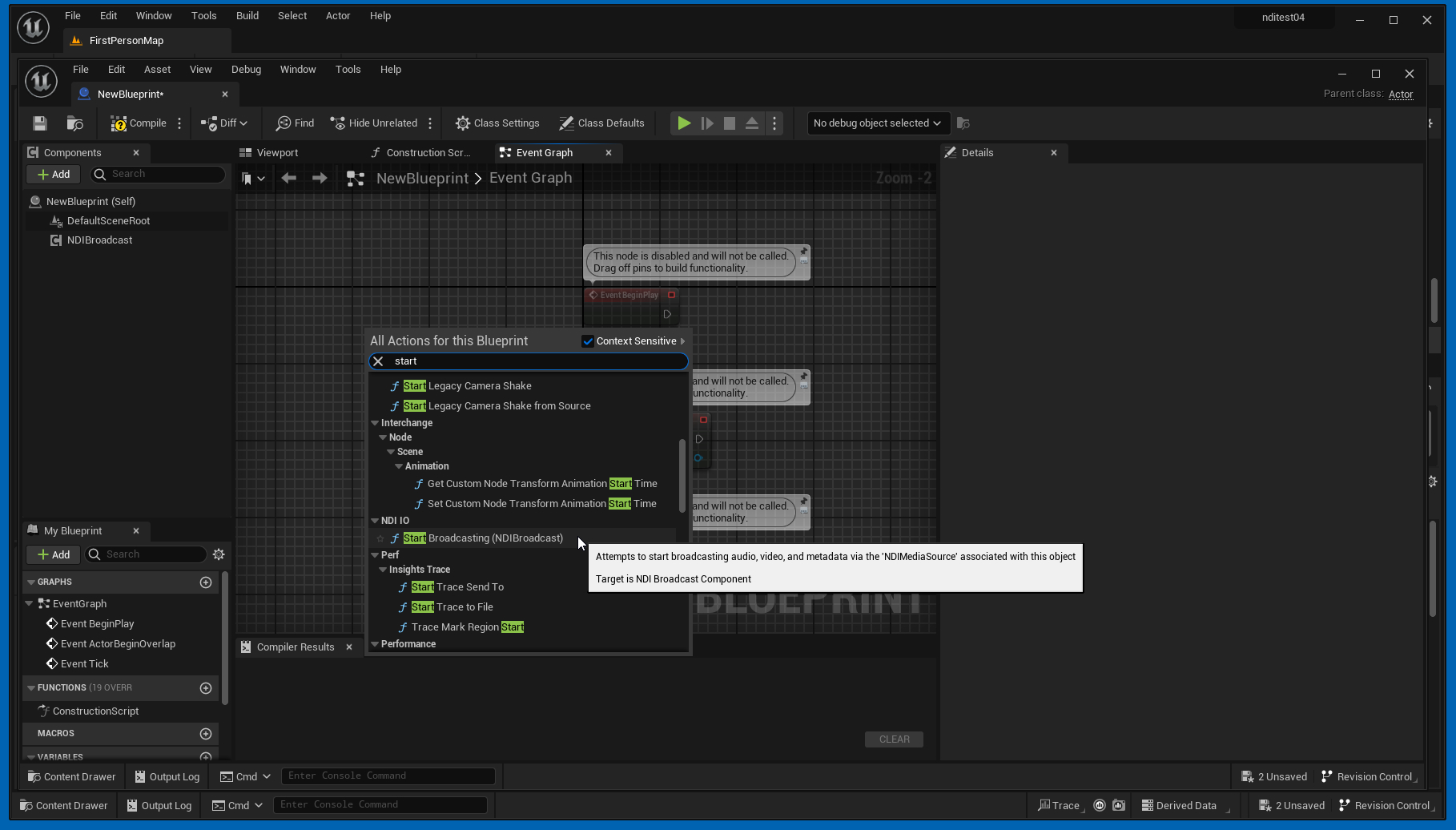Add new graph with plus icon

pyautogui.click(x=206, y=582)
